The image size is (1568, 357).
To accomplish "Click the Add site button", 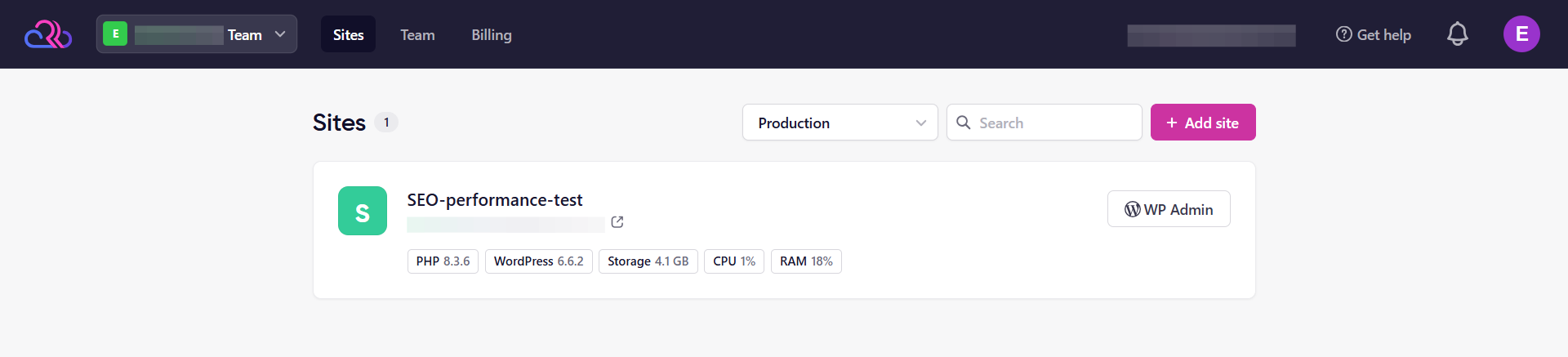I will 1203,123.
